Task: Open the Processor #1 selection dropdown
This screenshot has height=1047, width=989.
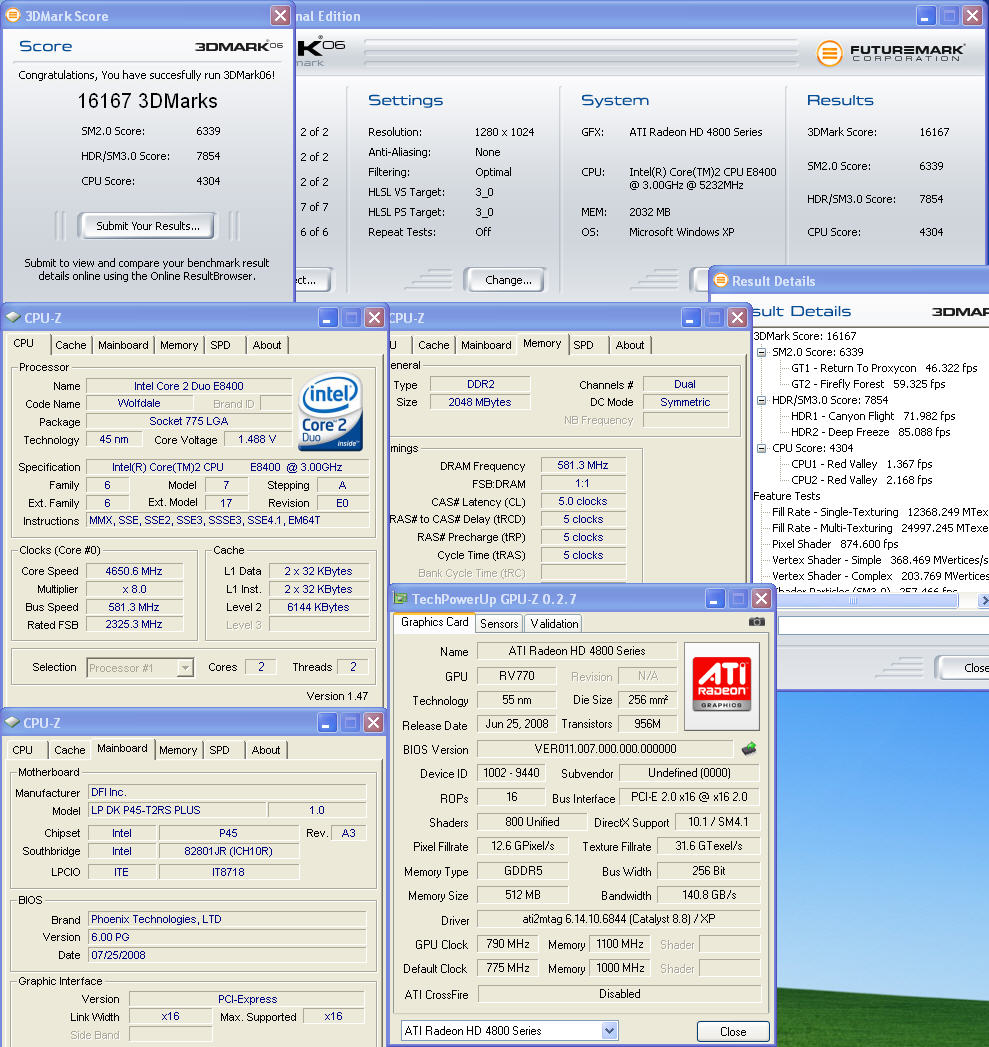Action: 185,668
